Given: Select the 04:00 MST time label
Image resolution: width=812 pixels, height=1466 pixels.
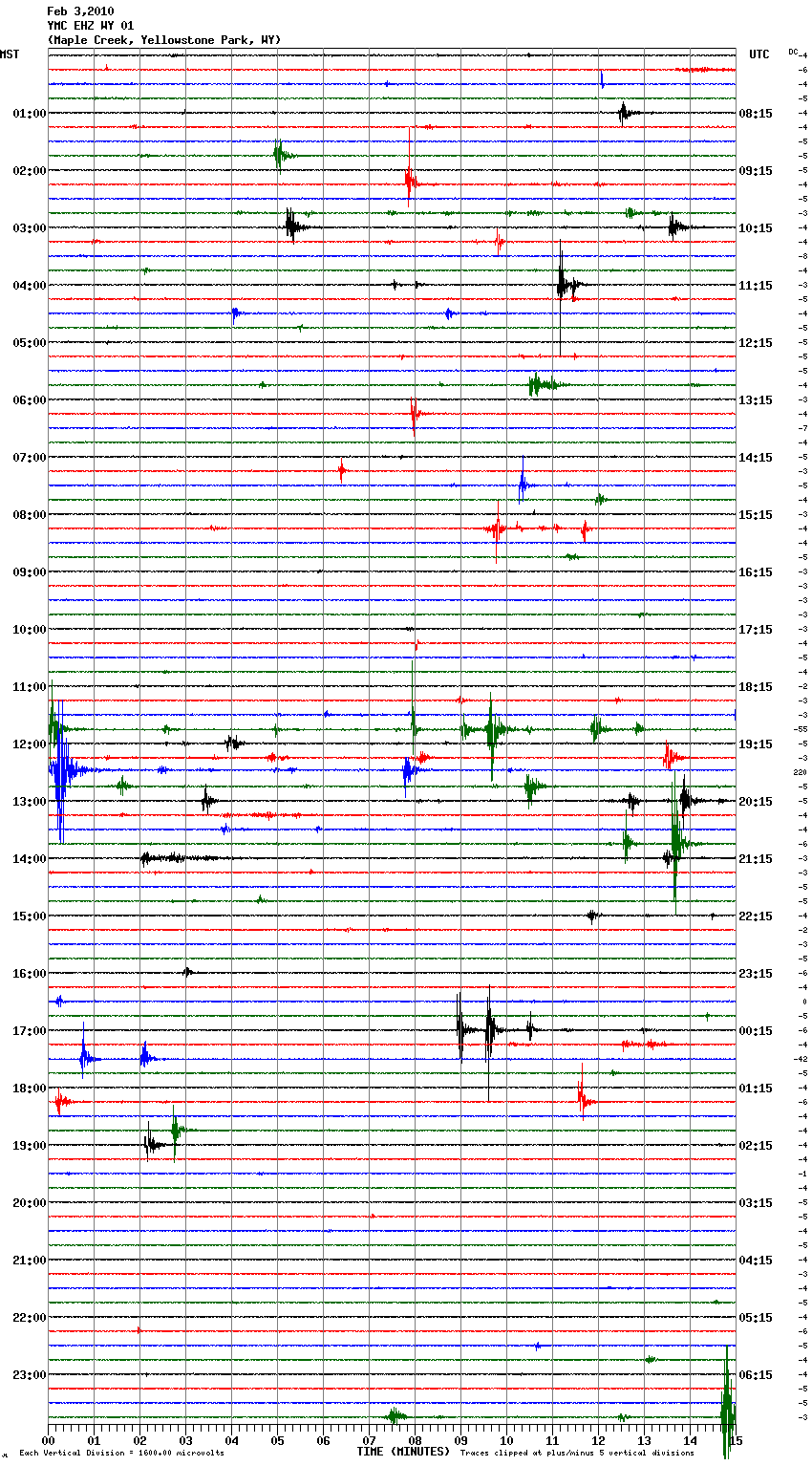Looking at the screenshot, I should point(29,286).
